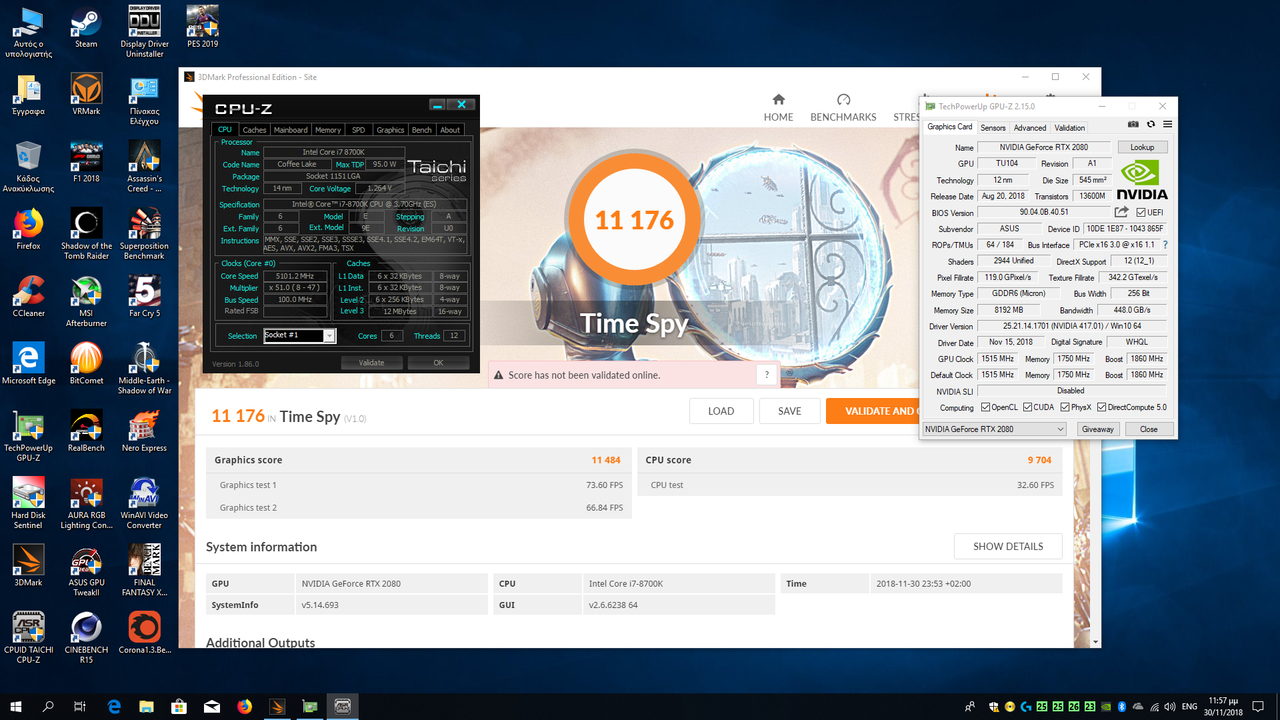This screenshot has height=720, width=1280.
Task: Switch to the CPU-Z Memory tab
Action: click(x=328, y=130)
